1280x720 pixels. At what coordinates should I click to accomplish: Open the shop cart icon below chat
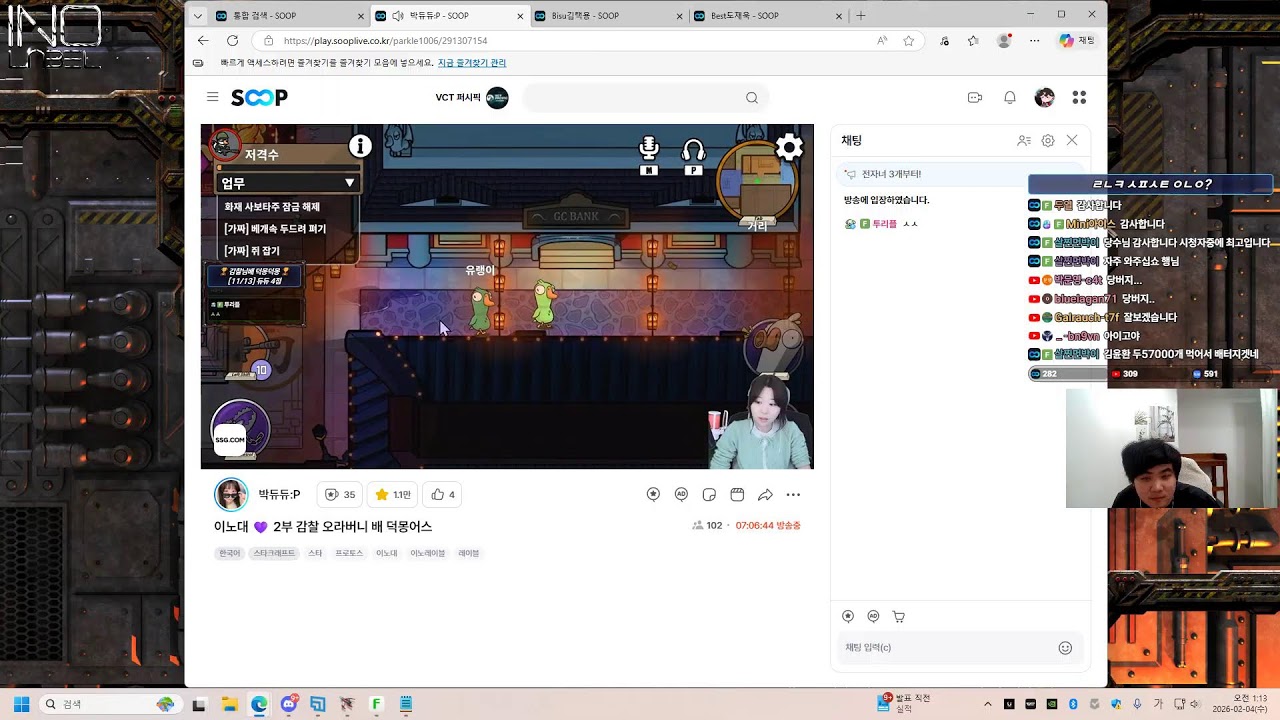(899, 616)
